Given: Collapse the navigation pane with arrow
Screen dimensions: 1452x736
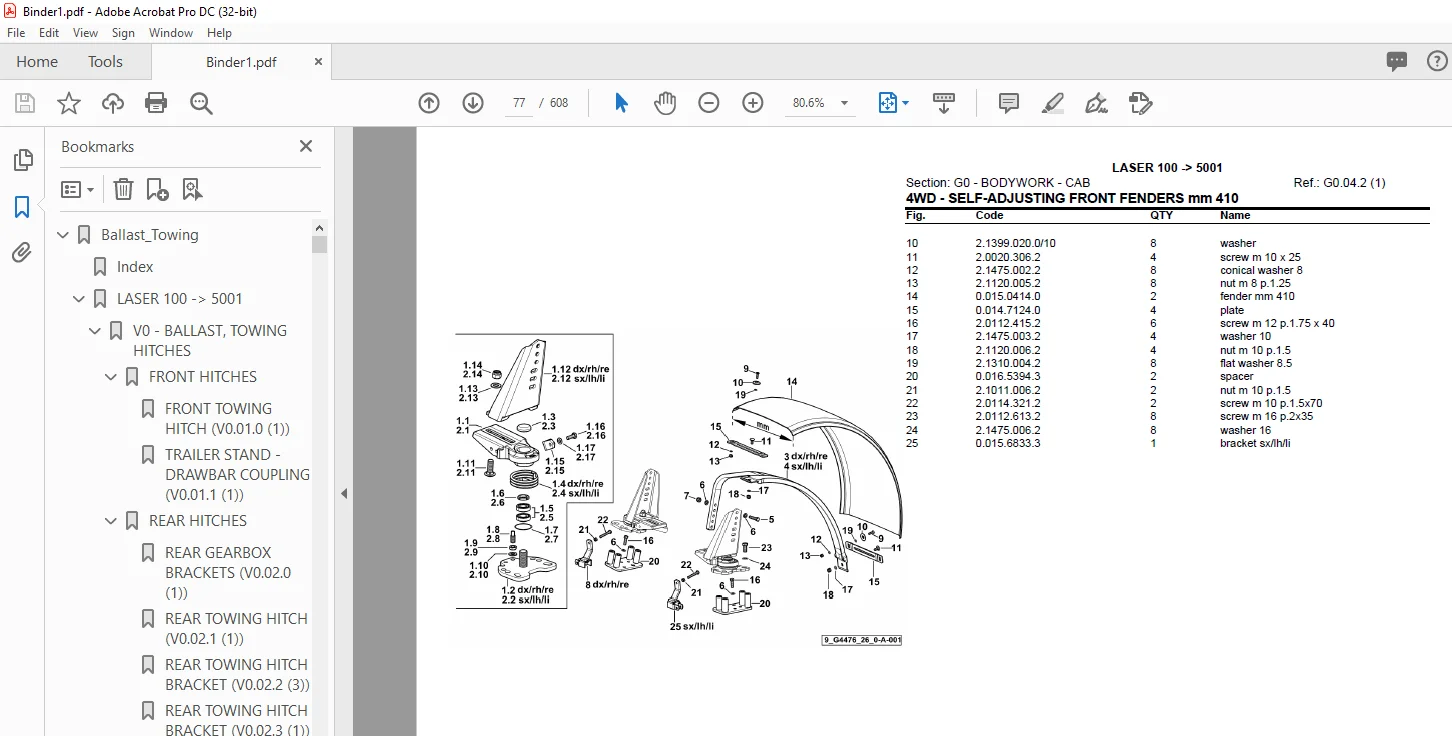Looking at the screenshot, I should (x=343, y=493).
